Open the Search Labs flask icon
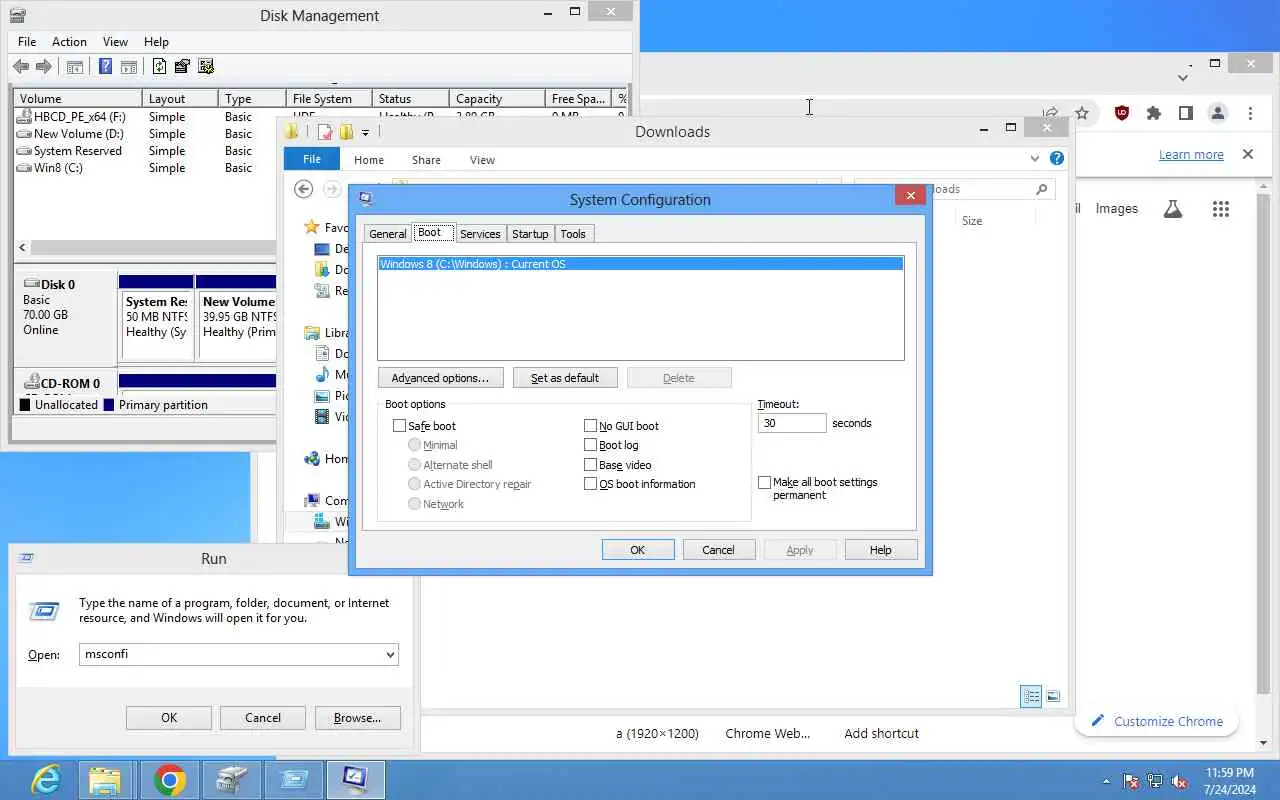Image resolution: width=1280 pixels, height=800 pixels. tap(1173, 208)
